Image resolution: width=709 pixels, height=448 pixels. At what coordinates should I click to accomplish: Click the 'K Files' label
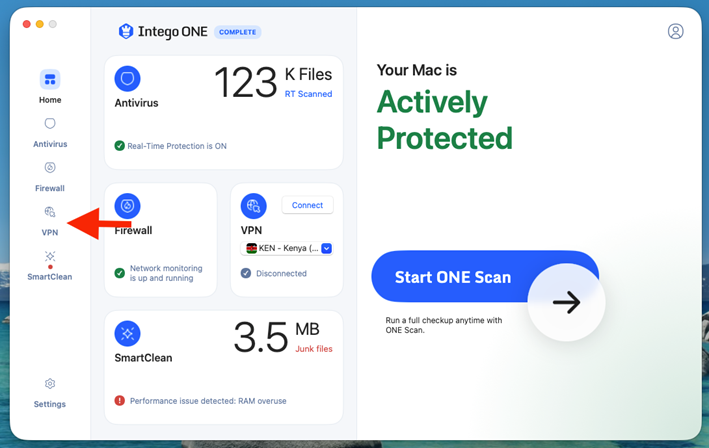click(308, 75)
